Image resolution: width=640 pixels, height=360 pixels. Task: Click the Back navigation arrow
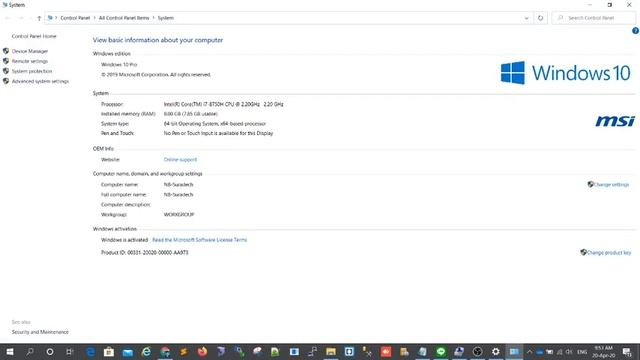click(x=8, y=18)
